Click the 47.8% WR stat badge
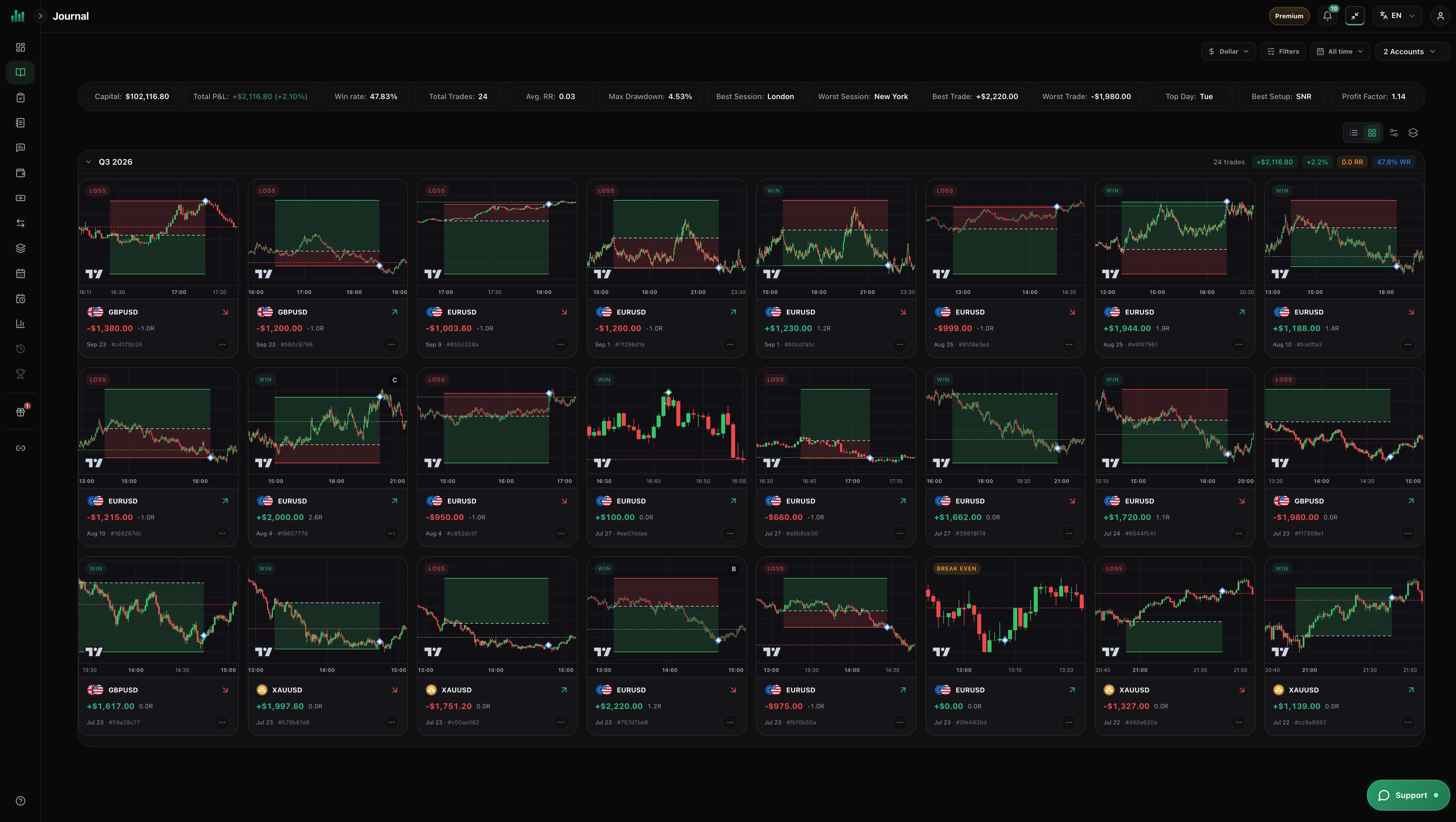Screen dimensions: 1456x822 1393,162
